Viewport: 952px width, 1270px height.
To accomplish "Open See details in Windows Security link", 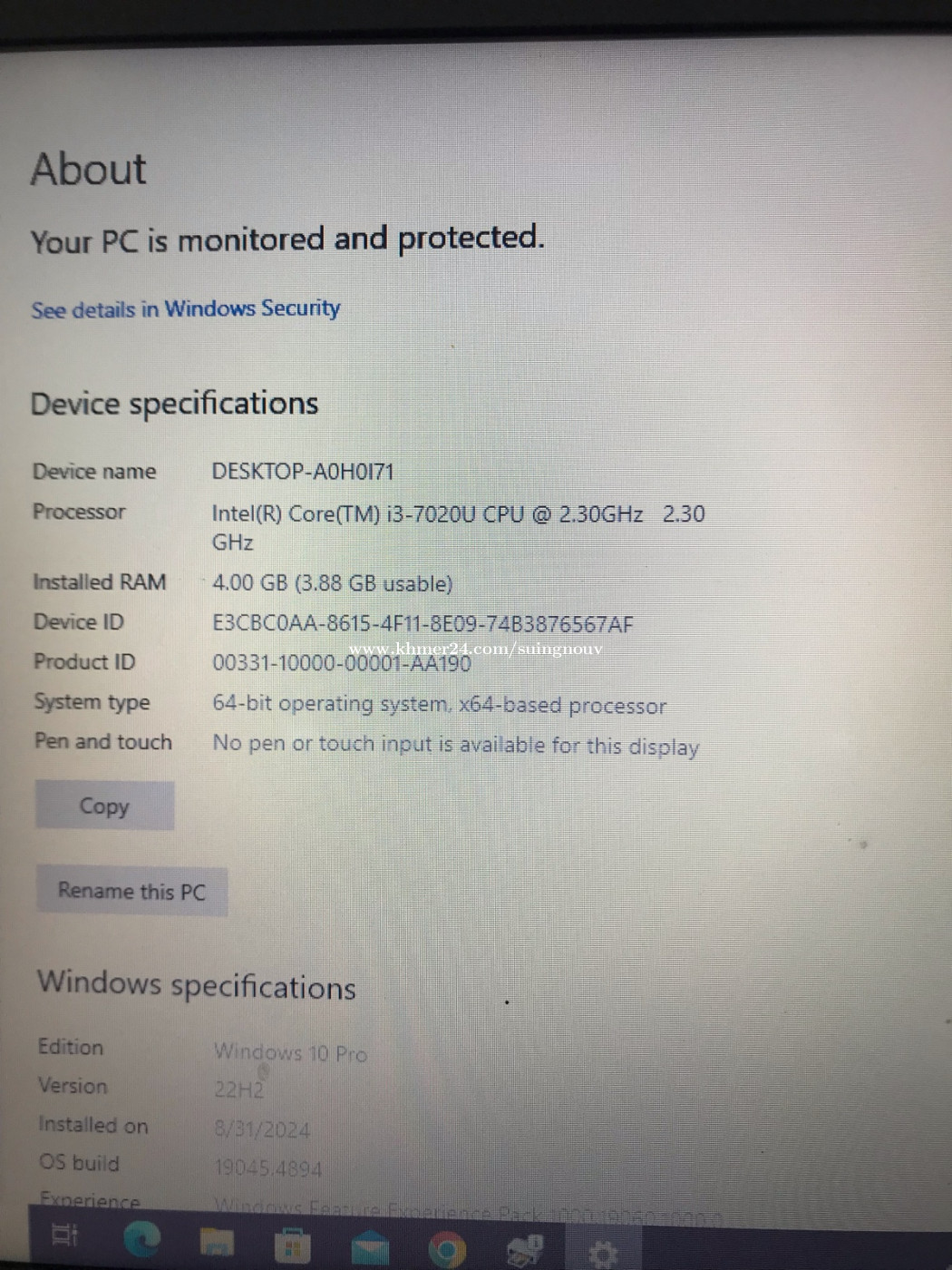I will coord(186,309).
